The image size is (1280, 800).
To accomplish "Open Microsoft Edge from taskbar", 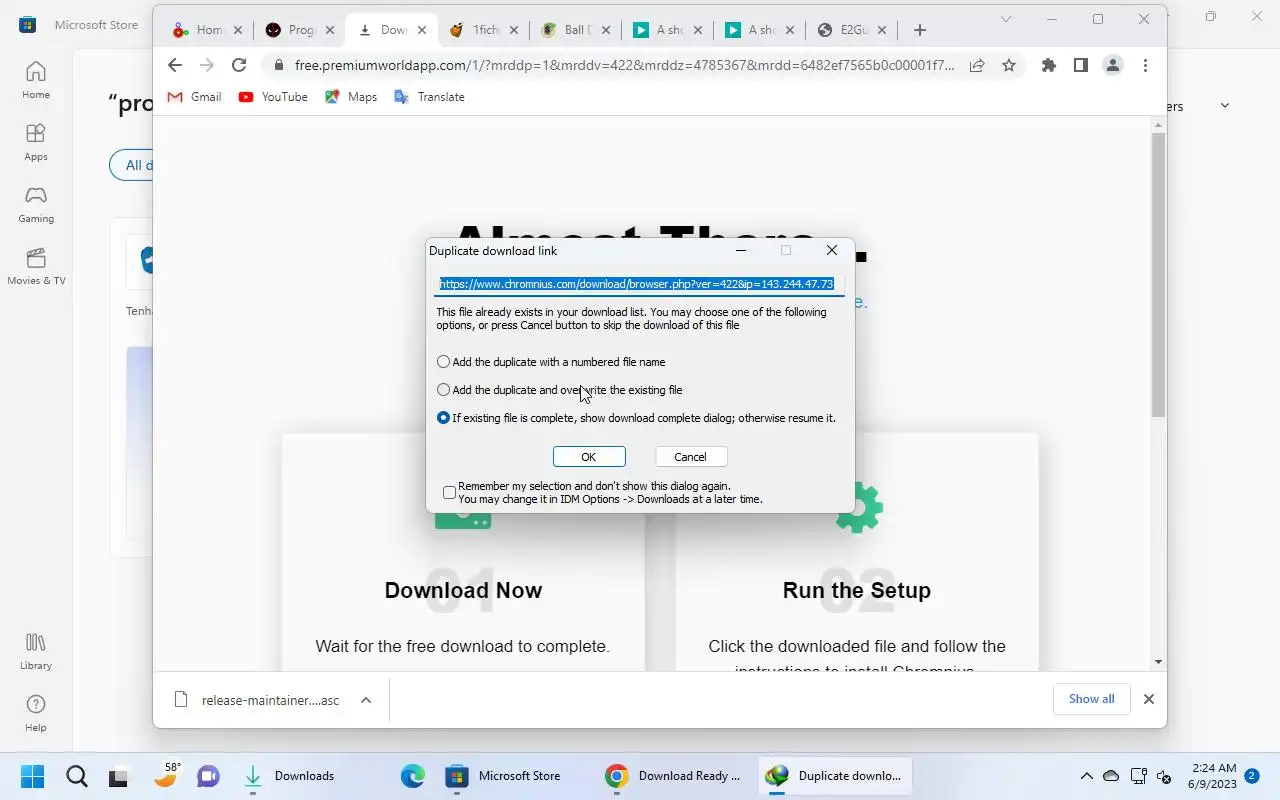I will point(413,776).
